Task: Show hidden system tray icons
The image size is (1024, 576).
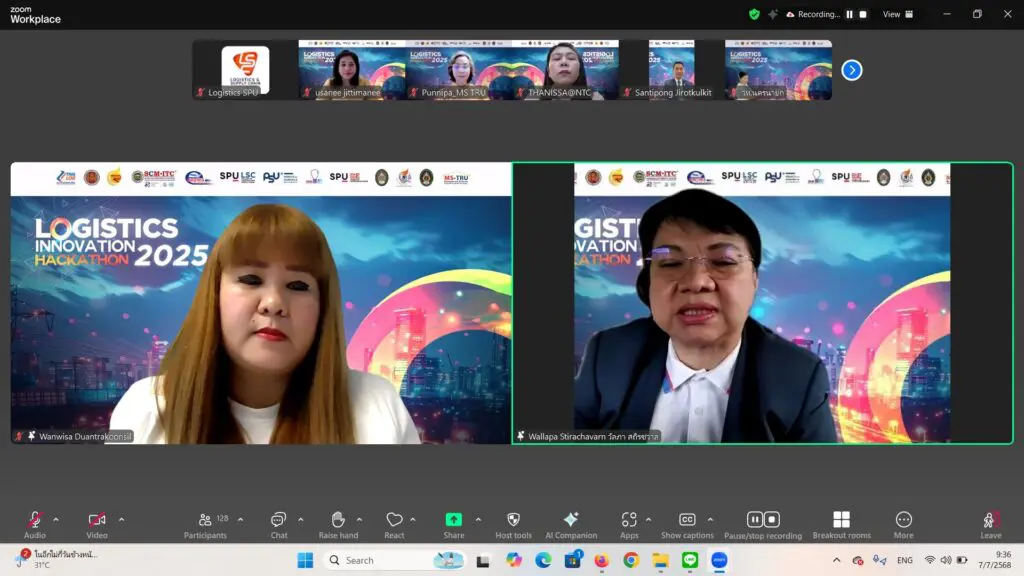Action: [x=837, y=560]
